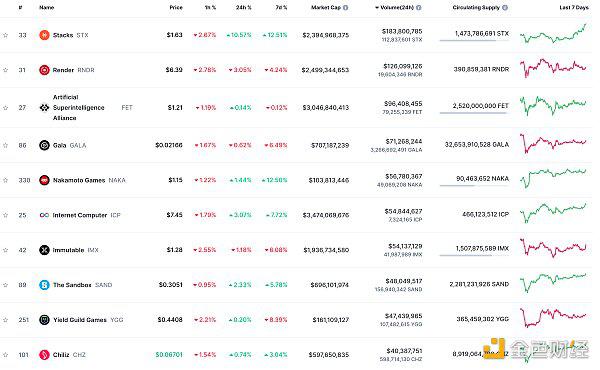Sort by 24h % column header
The image size is (600, 370).
pyautogui.click(x=243, y=8)
